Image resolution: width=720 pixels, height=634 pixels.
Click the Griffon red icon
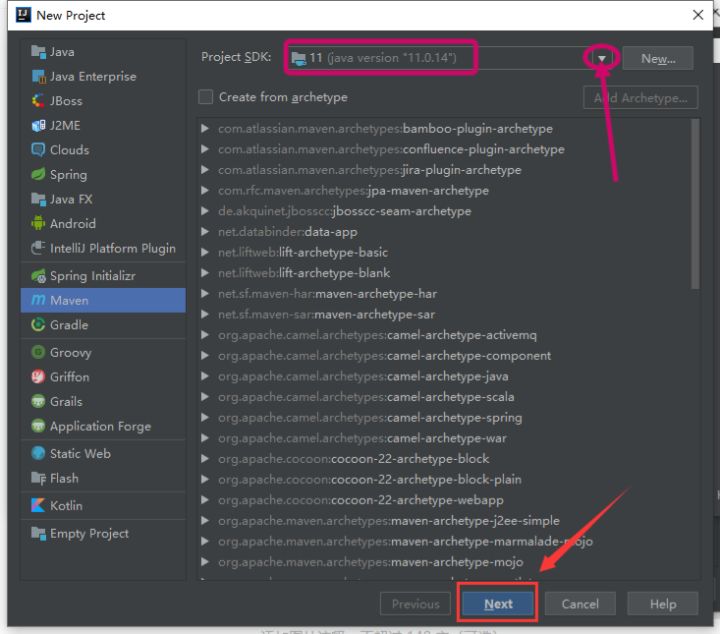(38, 377)
